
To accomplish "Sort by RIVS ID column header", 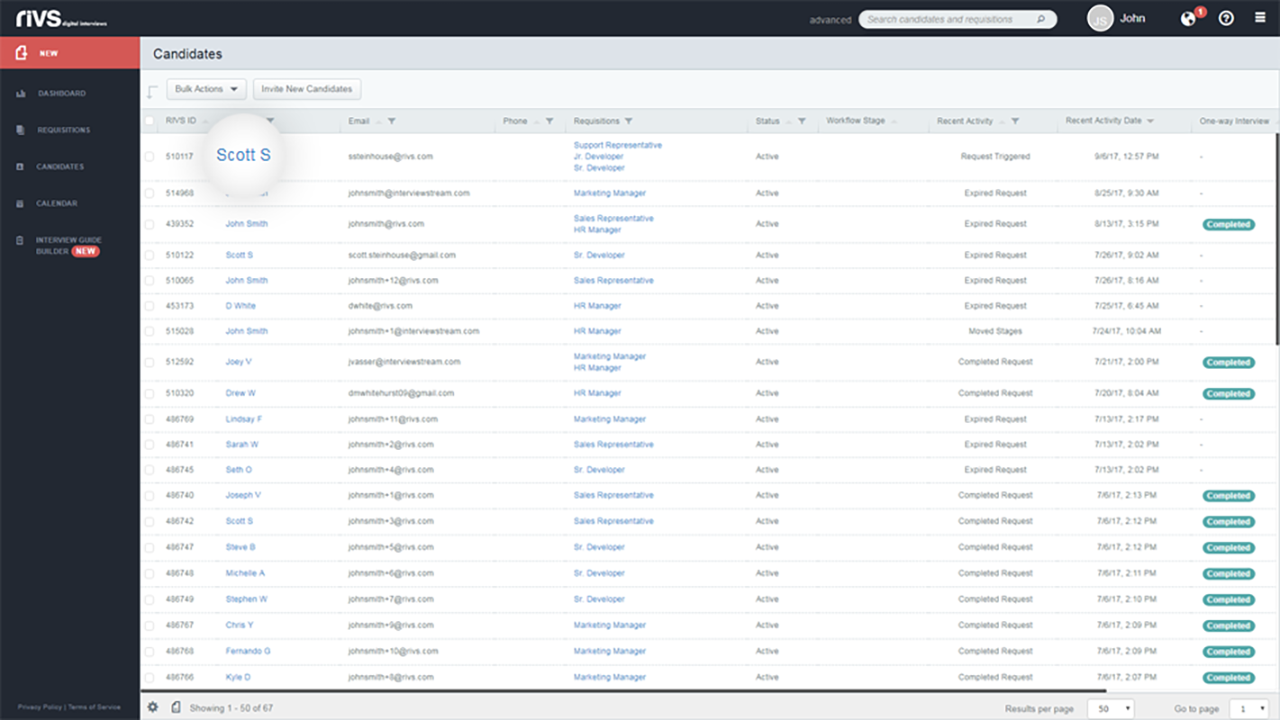I will [x=181, y=121].
